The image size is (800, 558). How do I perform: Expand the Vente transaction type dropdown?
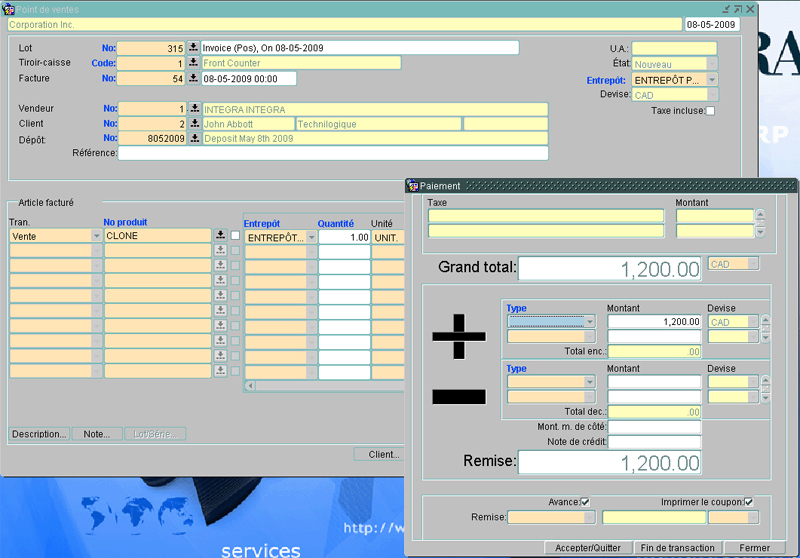(x=96, y=236)
